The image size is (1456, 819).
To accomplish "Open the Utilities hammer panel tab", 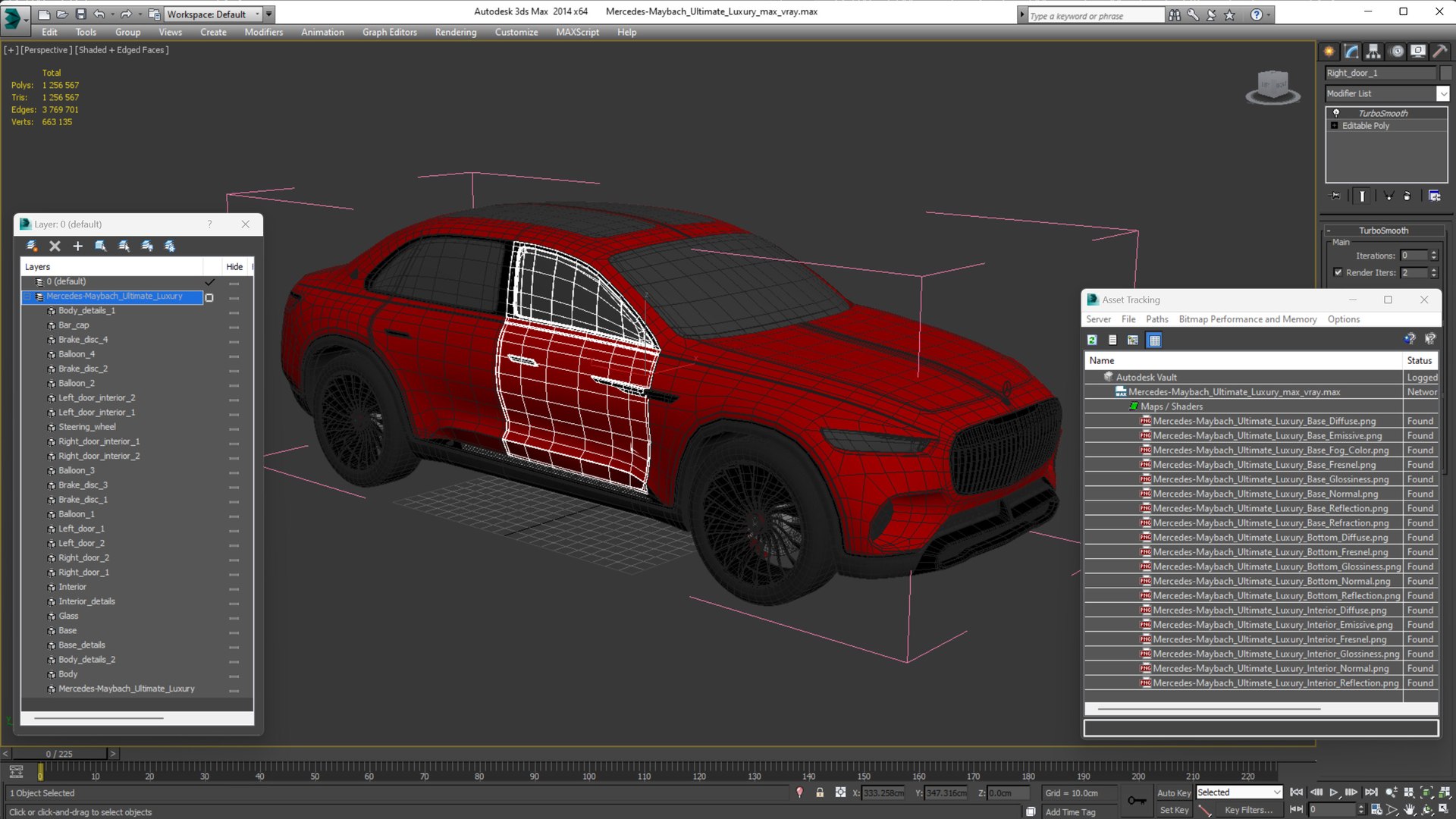I will tap(1439, 52).
